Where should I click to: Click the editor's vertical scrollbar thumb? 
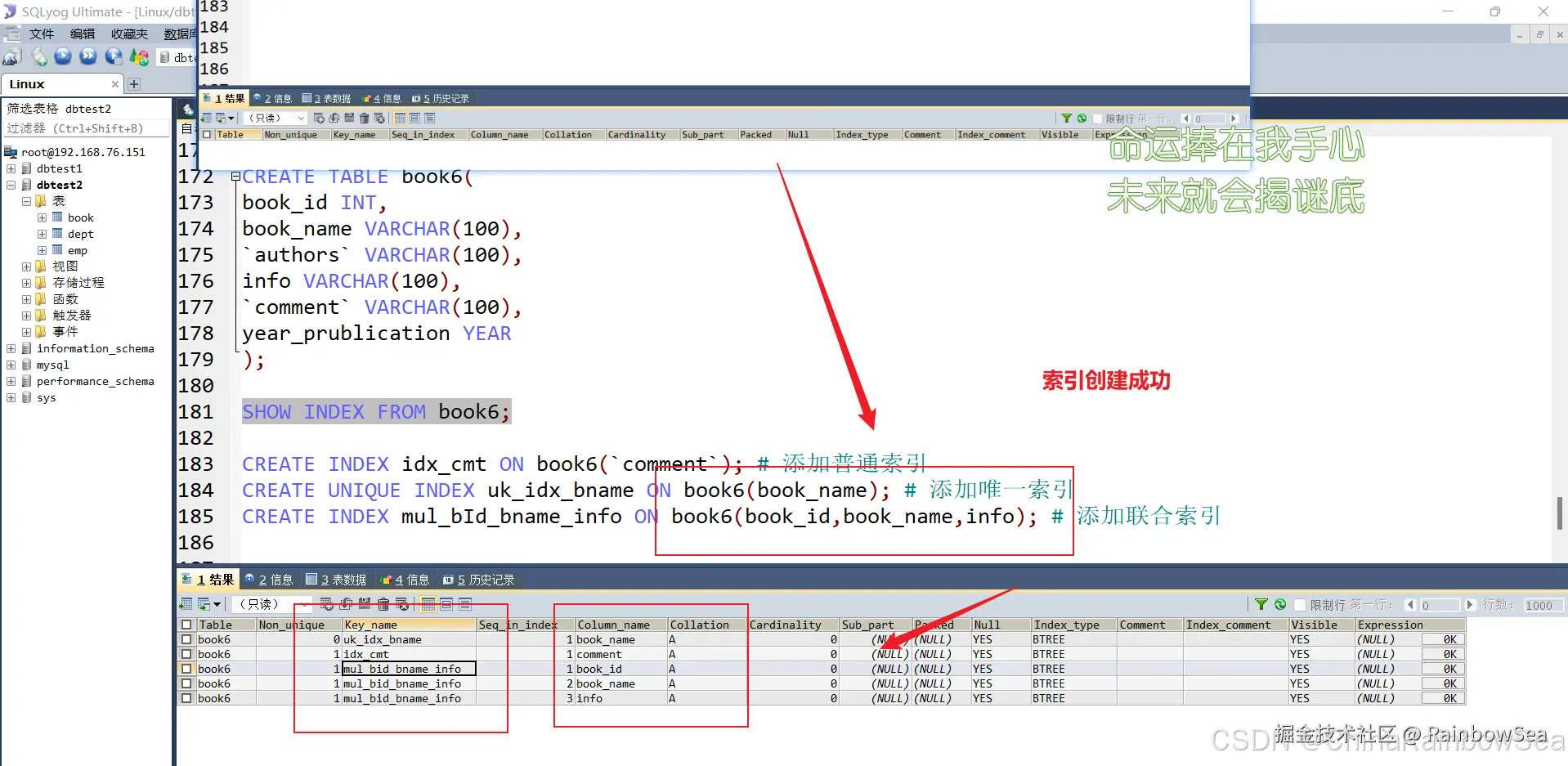point(1560,513)
